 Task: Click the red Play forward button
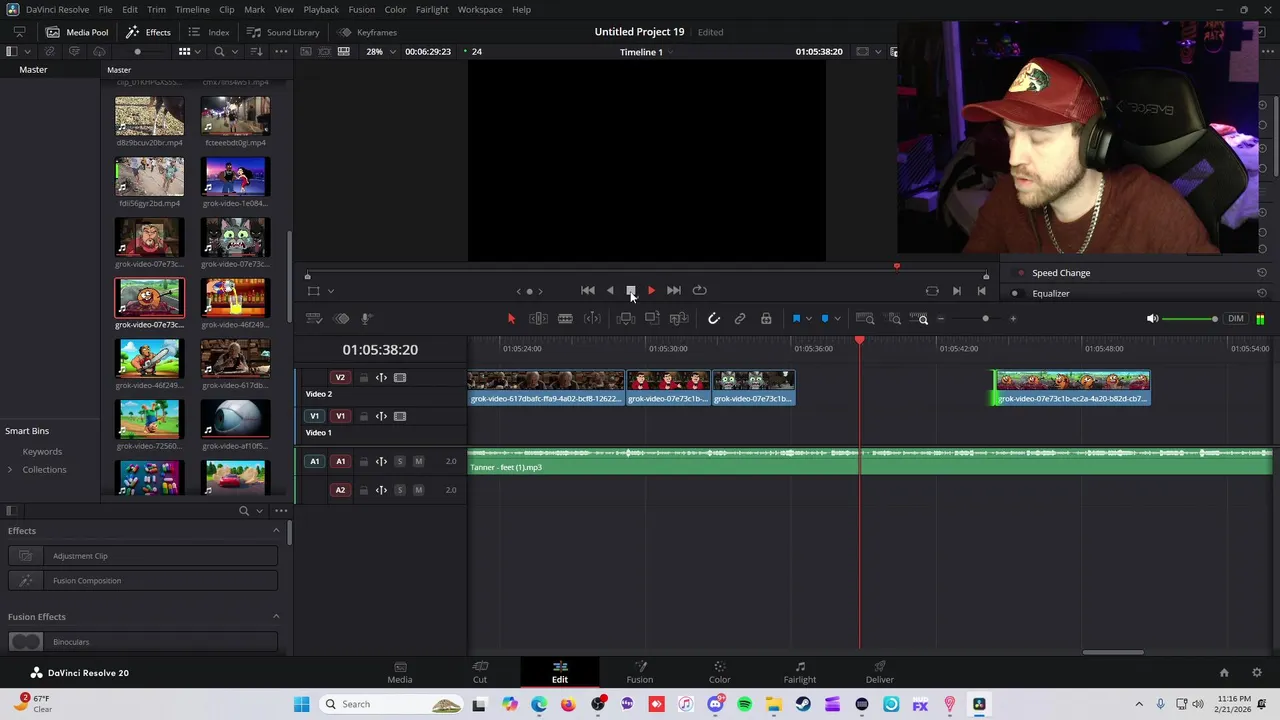651,291
